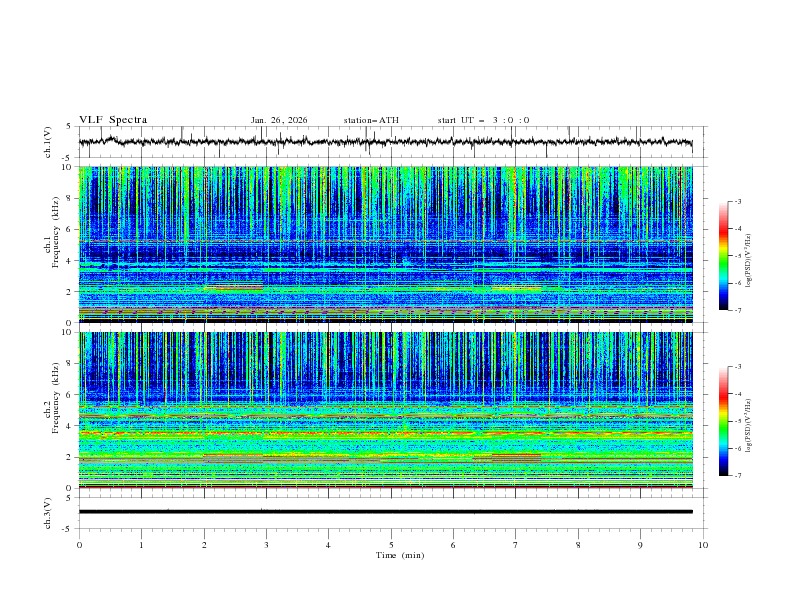Viewport: 792px width, 612px height.
Task: Click the "VLF Spectra" plot title
Action: coord(113,120)
